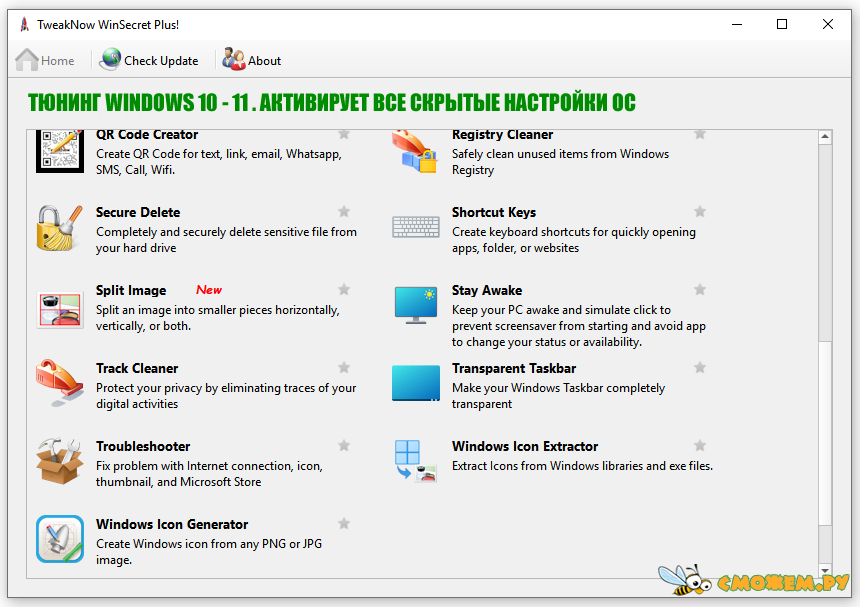Maximize the TweakNow WinSecret Plus window
The height and width of the screenshot is (607, 860).
pyautogui.click(x=782, y=24)
